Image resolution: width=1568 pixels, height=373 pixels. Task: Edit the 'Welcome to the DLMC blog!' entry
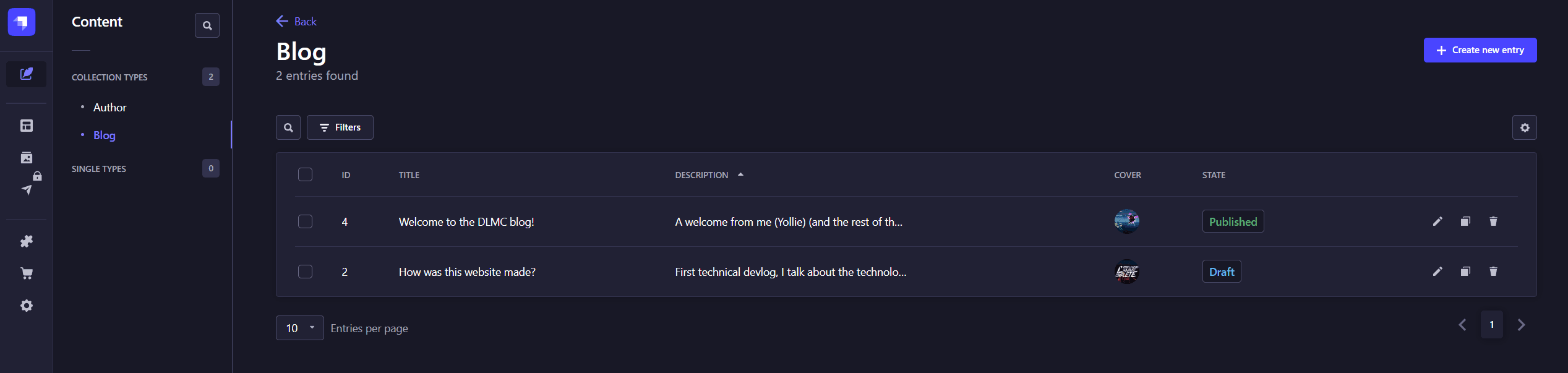pos(1438,221)
